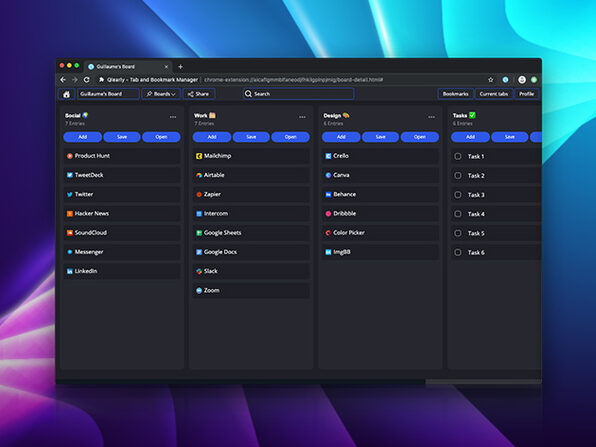Click the Behance favicon
This screenshot has width=596, height=447.
(x=328, y=194)
